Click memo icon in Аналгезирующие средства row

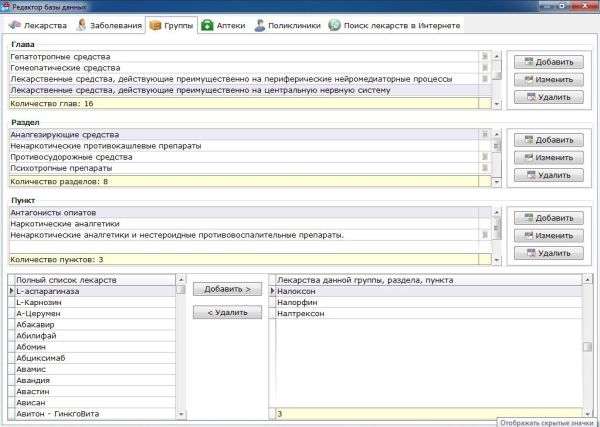(x=485, y=135)
